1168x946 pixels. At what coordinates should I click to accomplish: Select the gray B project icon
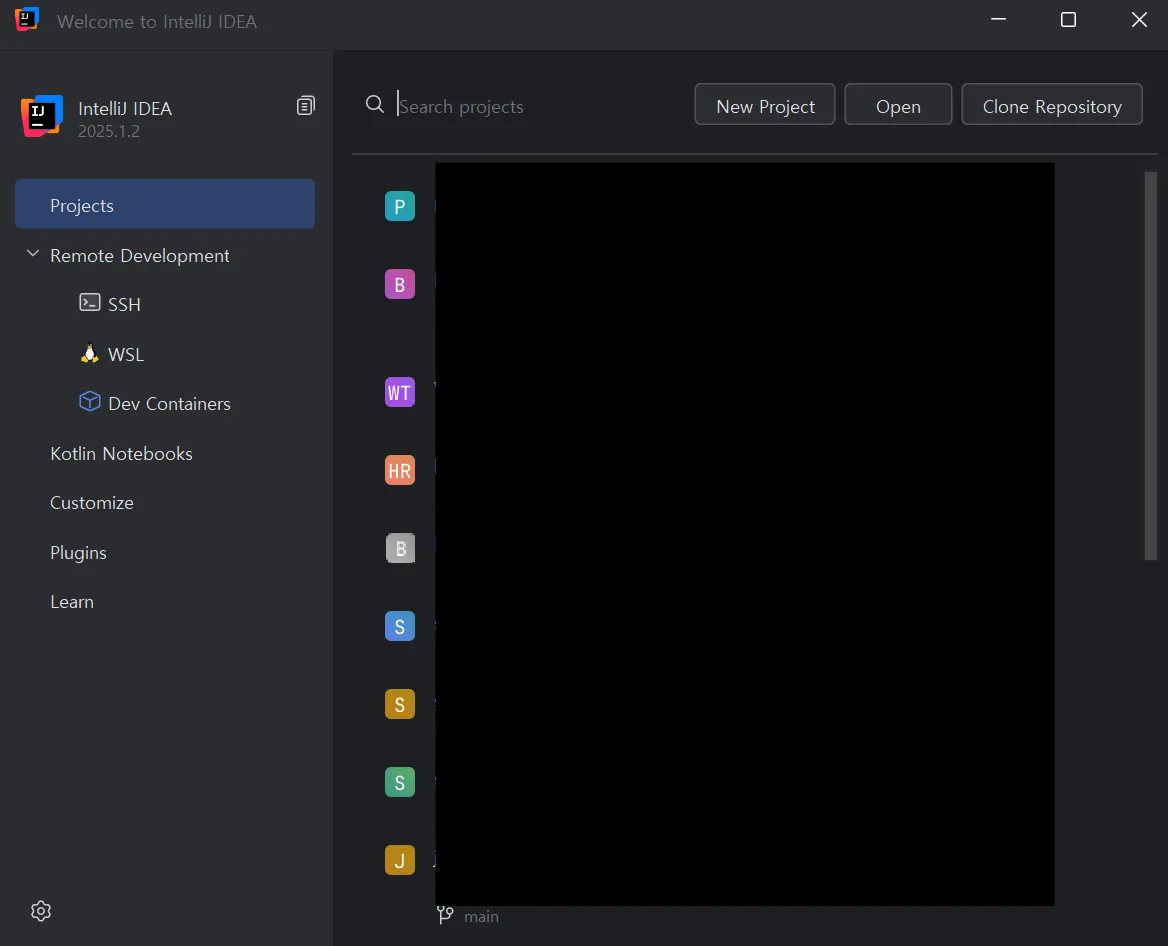[400, 548]
